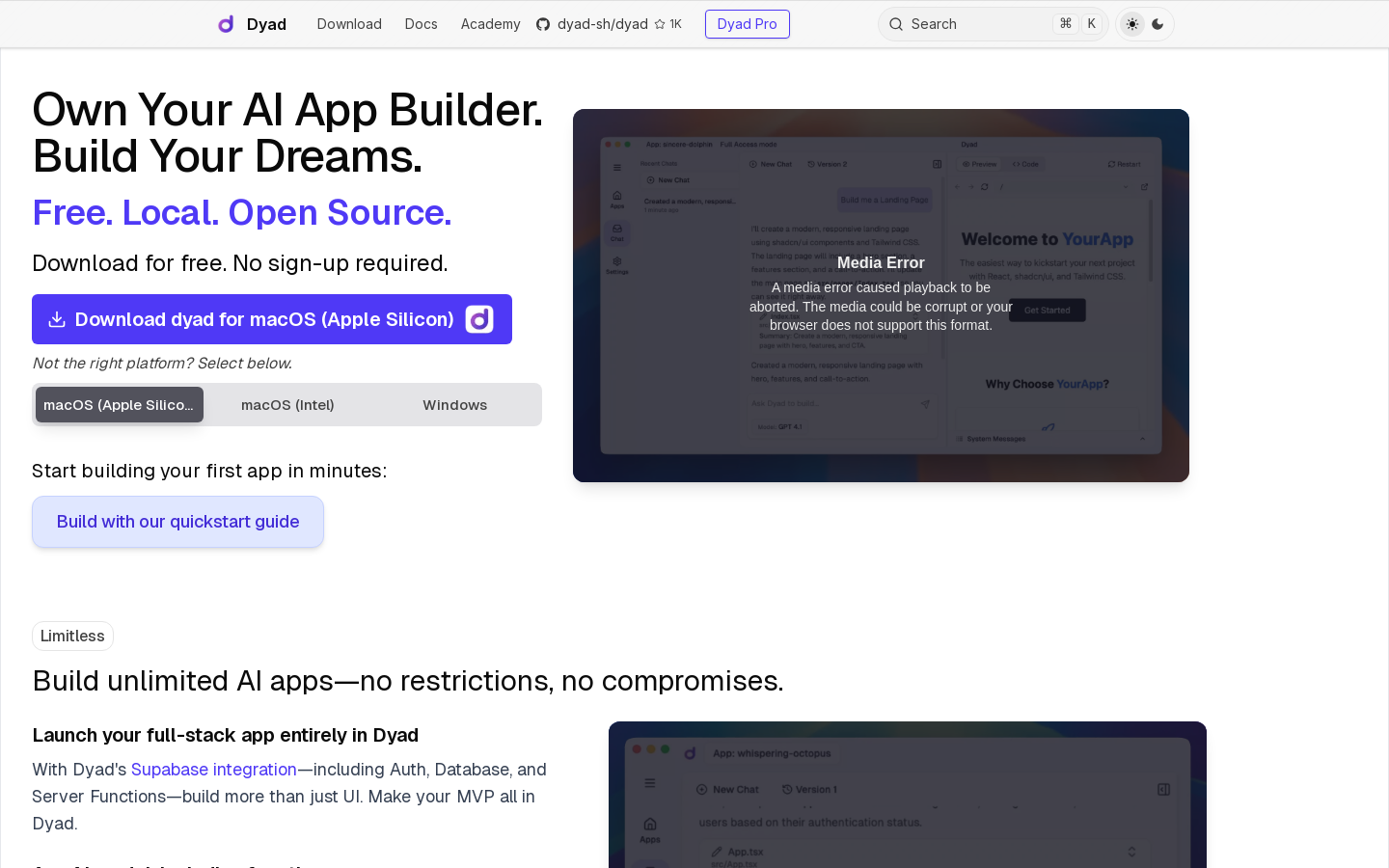Image resolution: width=1389 pixels, height=868 pixels.
Task: Click the download arrow icon in button
Action: [57, 319]
